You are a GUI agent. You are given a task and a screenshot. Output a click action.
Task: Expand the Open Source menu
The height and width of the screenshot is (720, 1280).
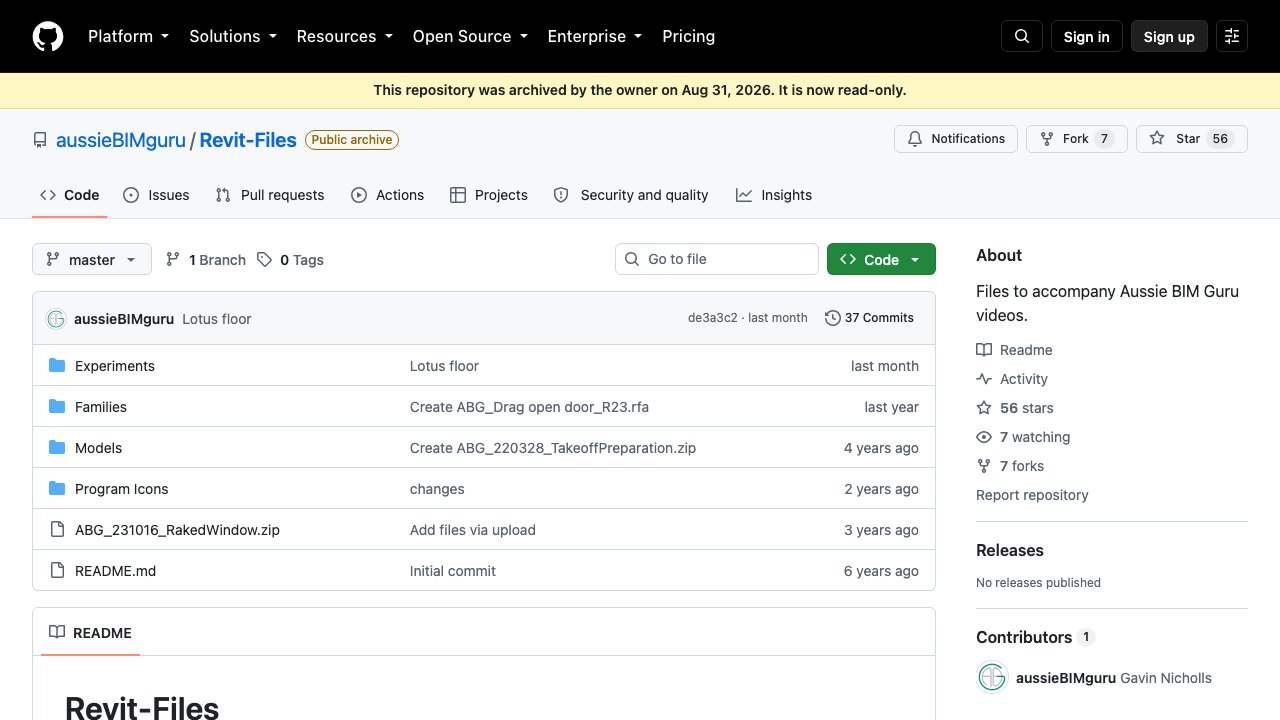tap(470, 36)
